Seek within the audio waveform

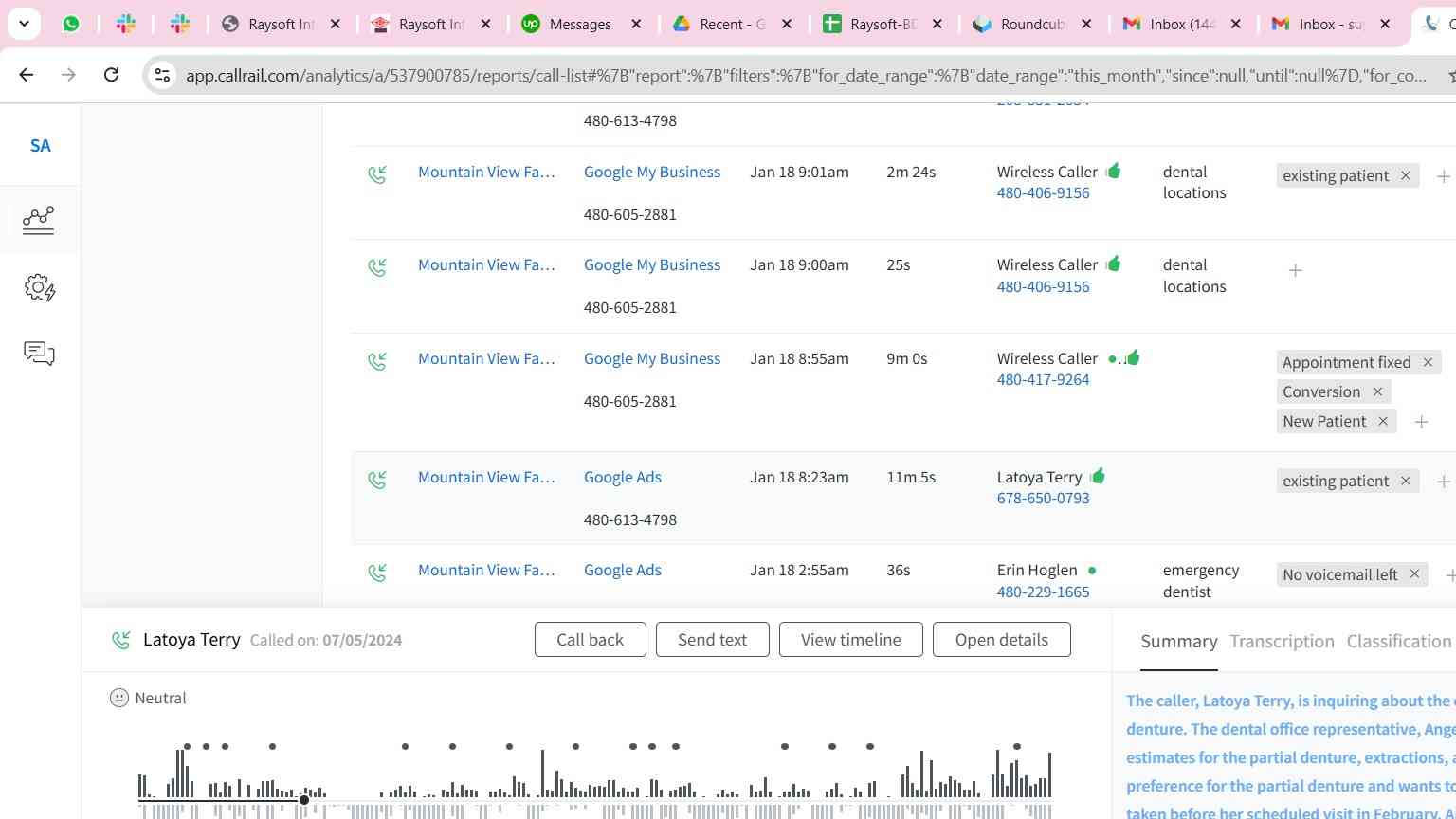point(595,783)
